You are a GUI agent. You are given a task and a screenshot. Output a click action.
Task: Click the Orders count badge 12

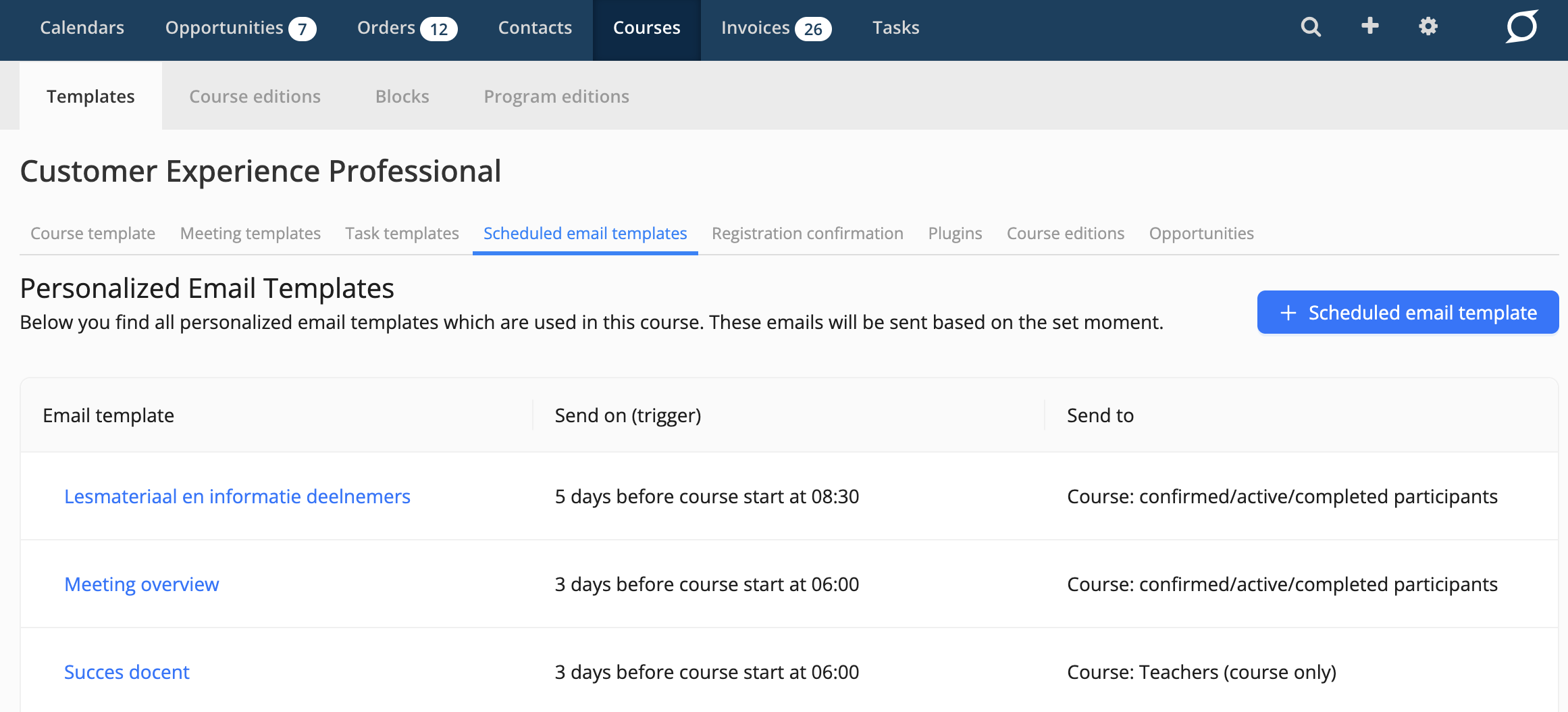pyautogui.click(x=439, y=29)
